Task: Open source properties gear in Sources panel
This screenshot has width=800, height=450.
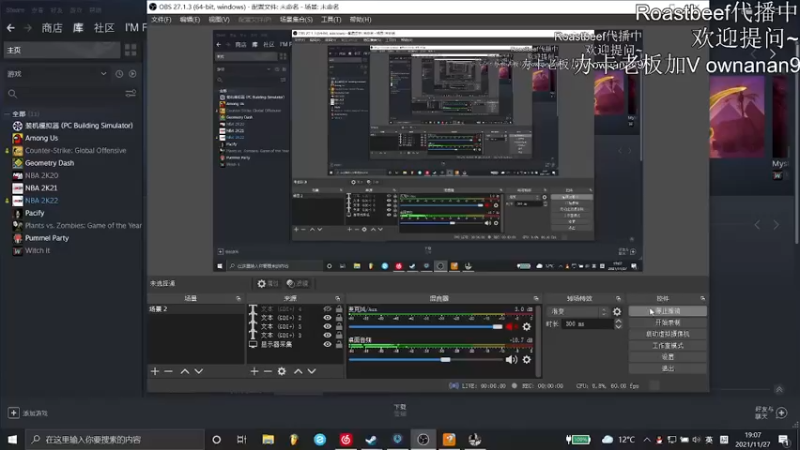Action: tap(282, 371)
